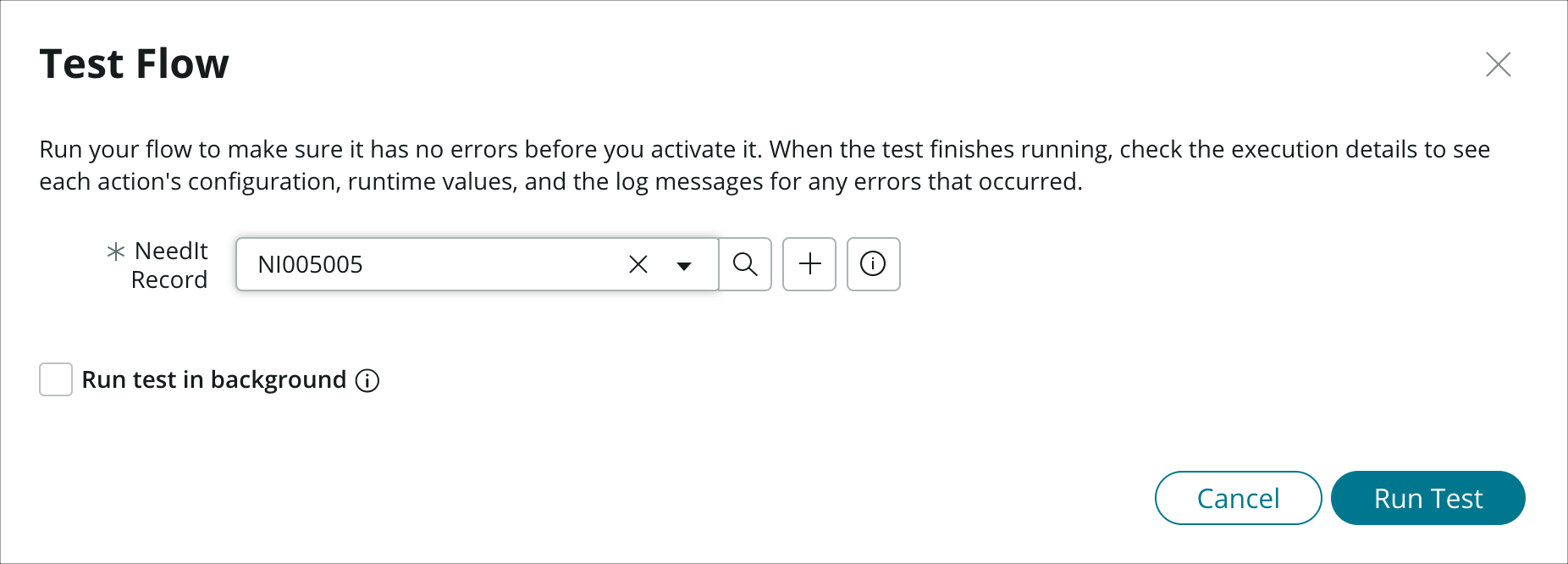
Task: Click the info icon beside Run test in background
Action: click(x=367, y=380)
